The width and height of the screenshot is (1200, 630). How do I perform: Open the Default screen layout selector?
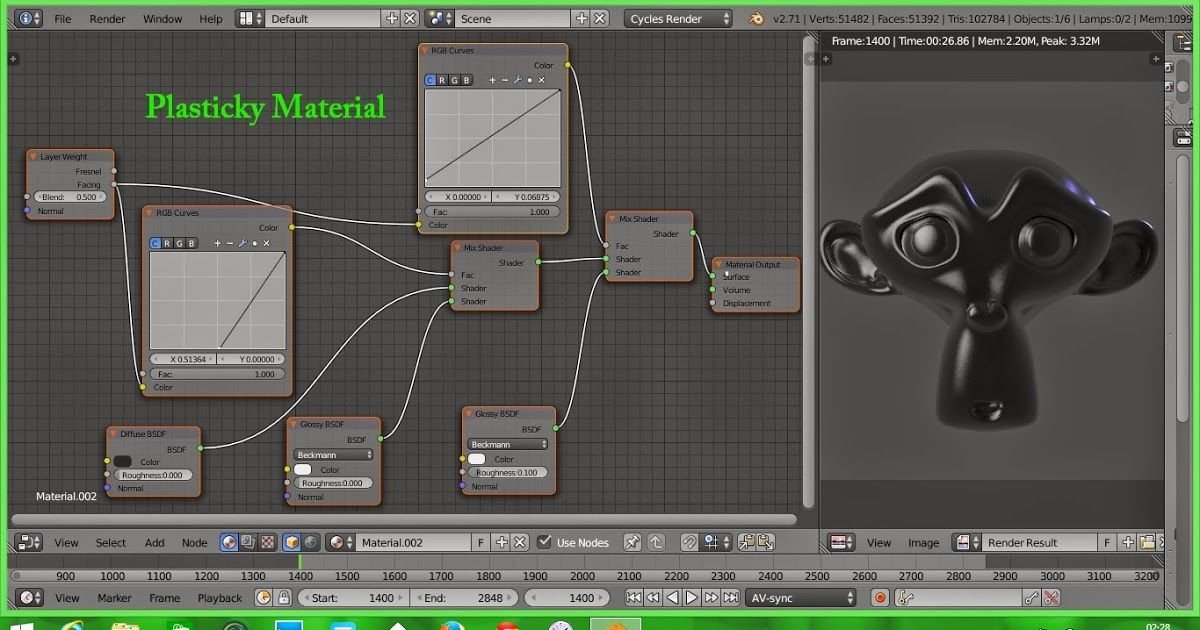[x=250, y=18]
